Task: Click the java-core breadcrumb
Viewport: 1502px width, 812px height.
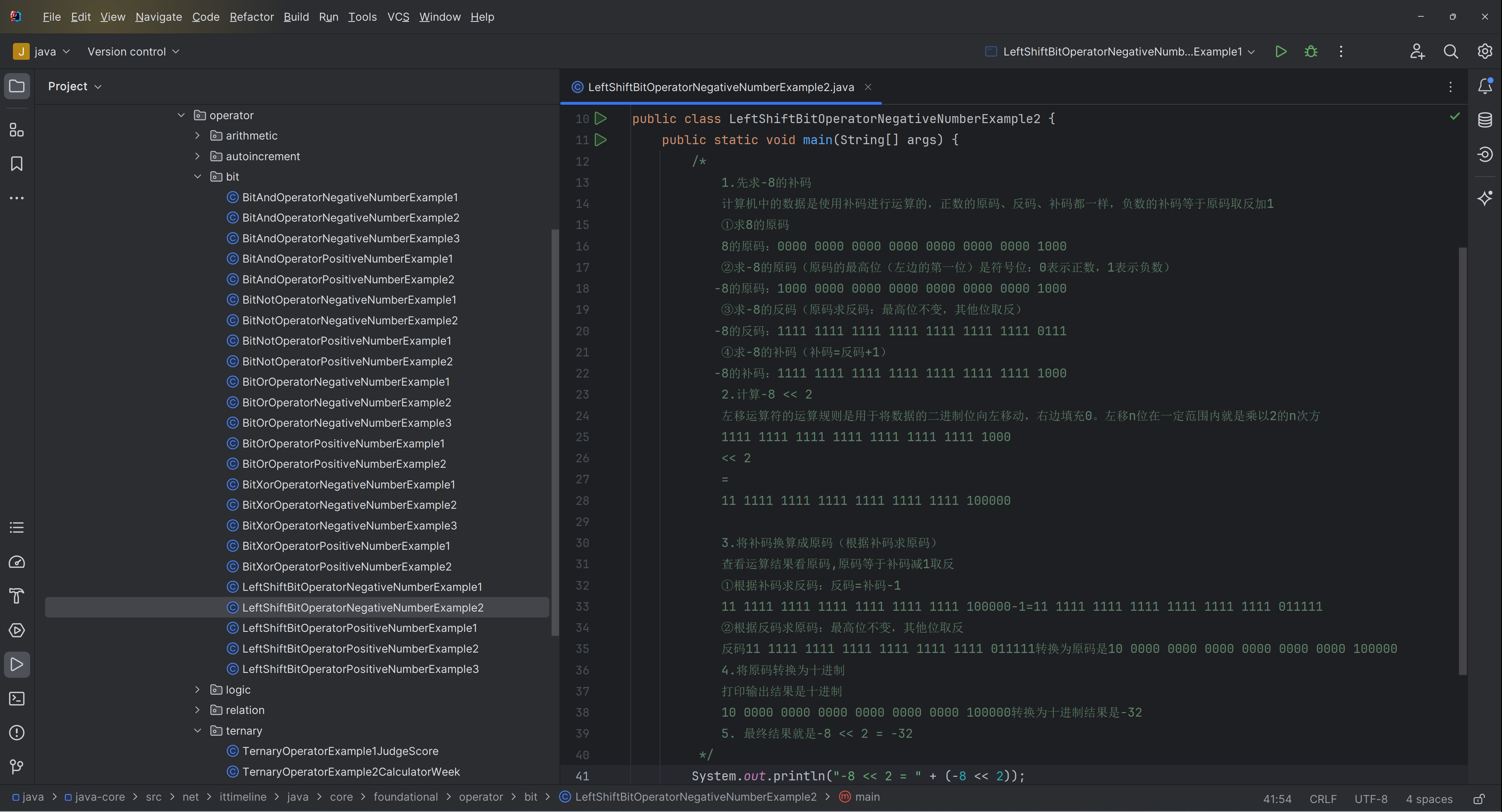Action: [x=95, y=797]
